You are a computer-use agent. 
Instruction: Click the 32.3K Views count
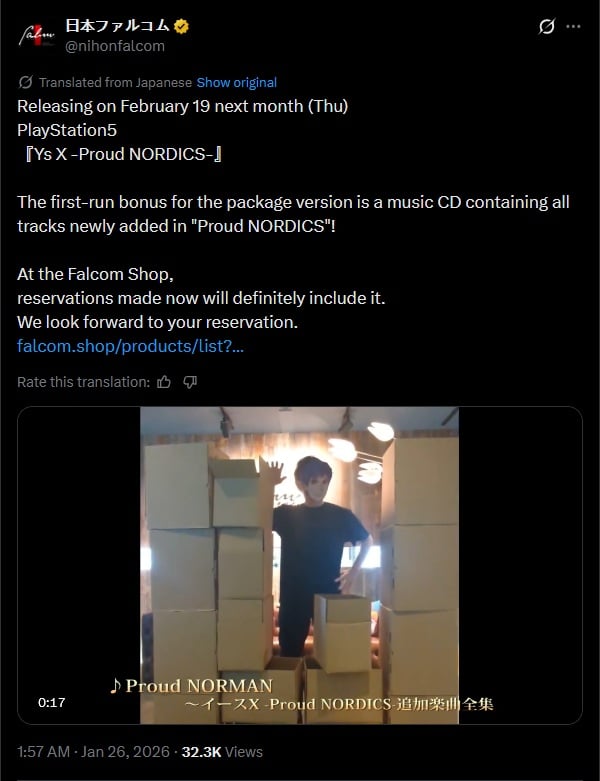(x=222, y=752)
